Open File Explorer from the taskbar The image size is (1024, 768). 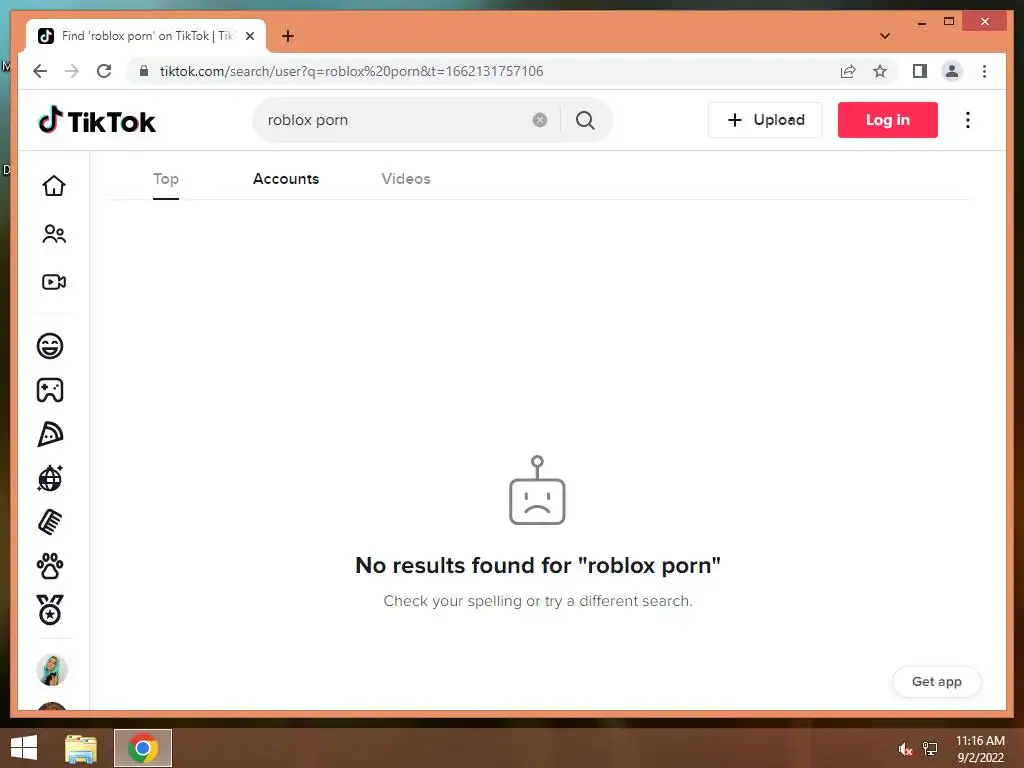81,748
